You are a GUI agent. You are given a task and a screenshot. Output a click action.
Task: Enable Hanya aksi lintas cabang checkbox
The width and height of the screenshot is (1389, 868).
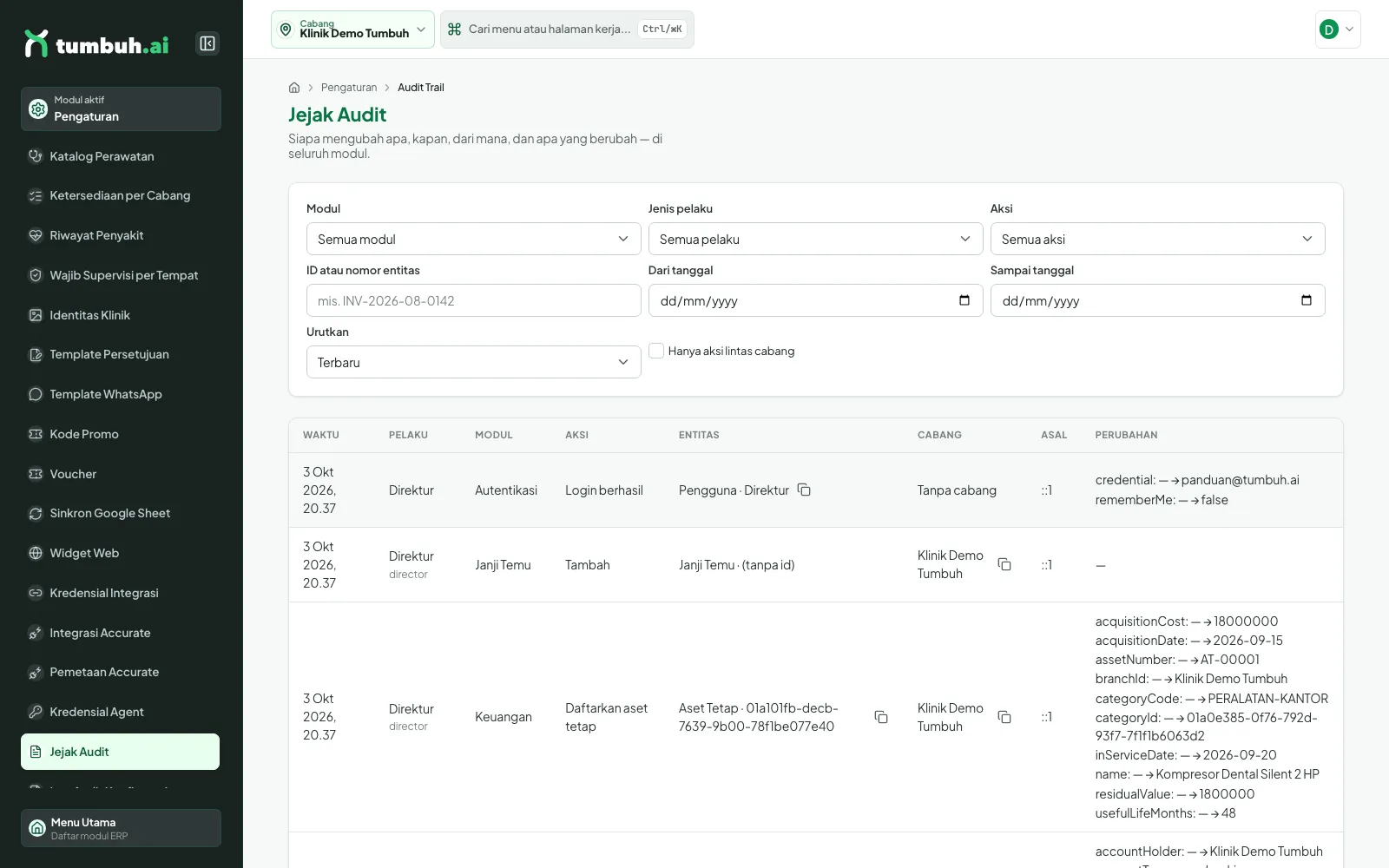656,351
